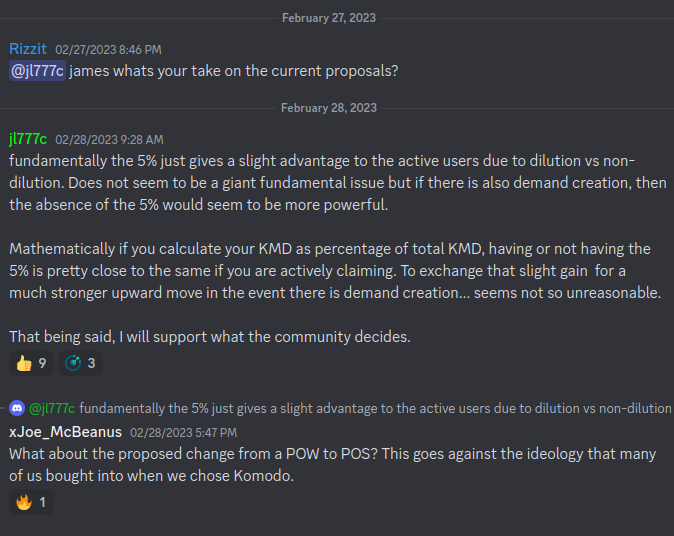The height and width of the screenshot is (536, 674).
Task: Open Rizzit's user profile from username
Action: coord(28,49)
